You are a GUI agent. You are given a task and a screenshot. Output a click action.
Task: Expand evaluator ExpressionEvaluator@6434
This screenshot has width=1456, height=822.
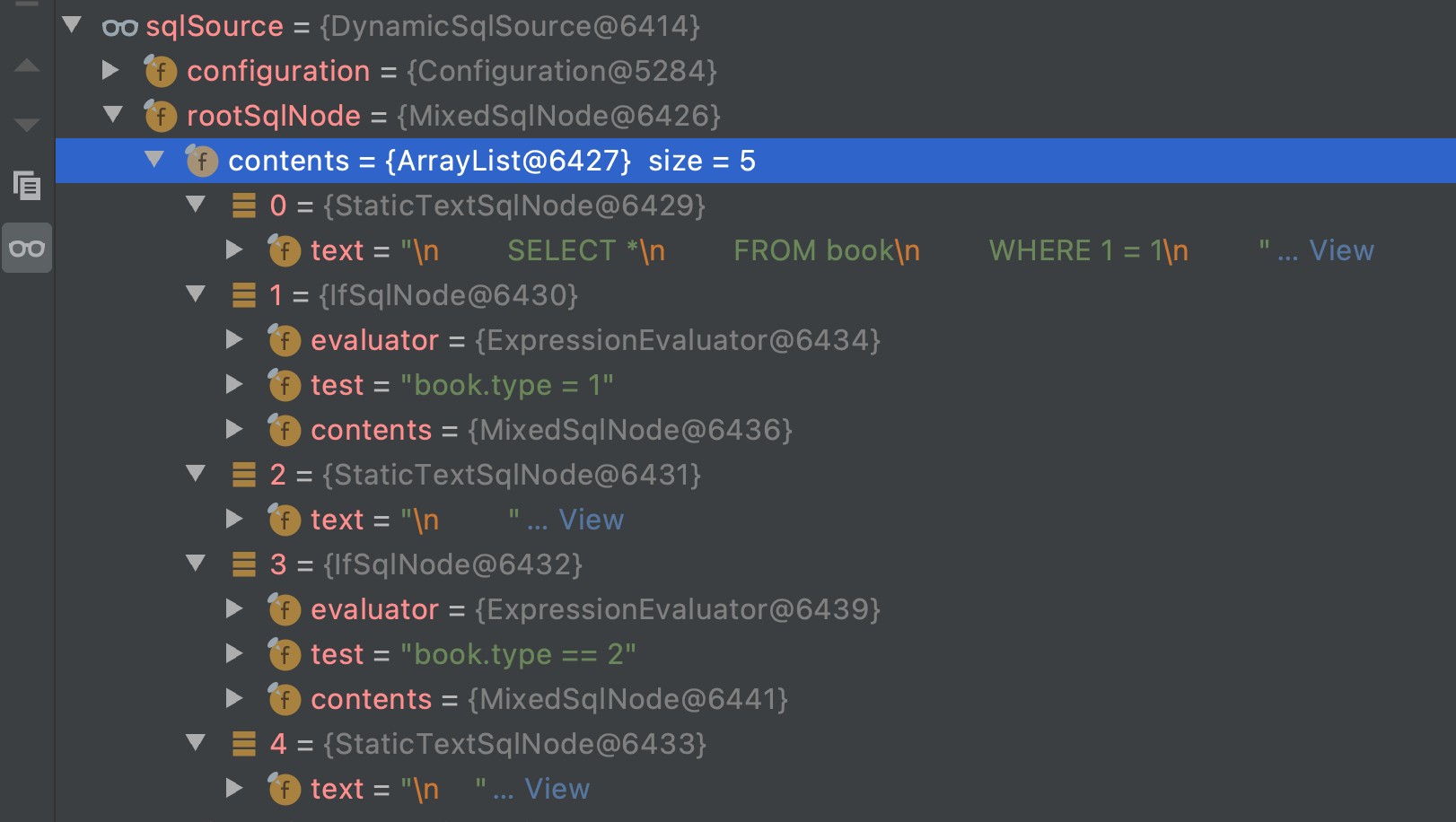point(234,339)
